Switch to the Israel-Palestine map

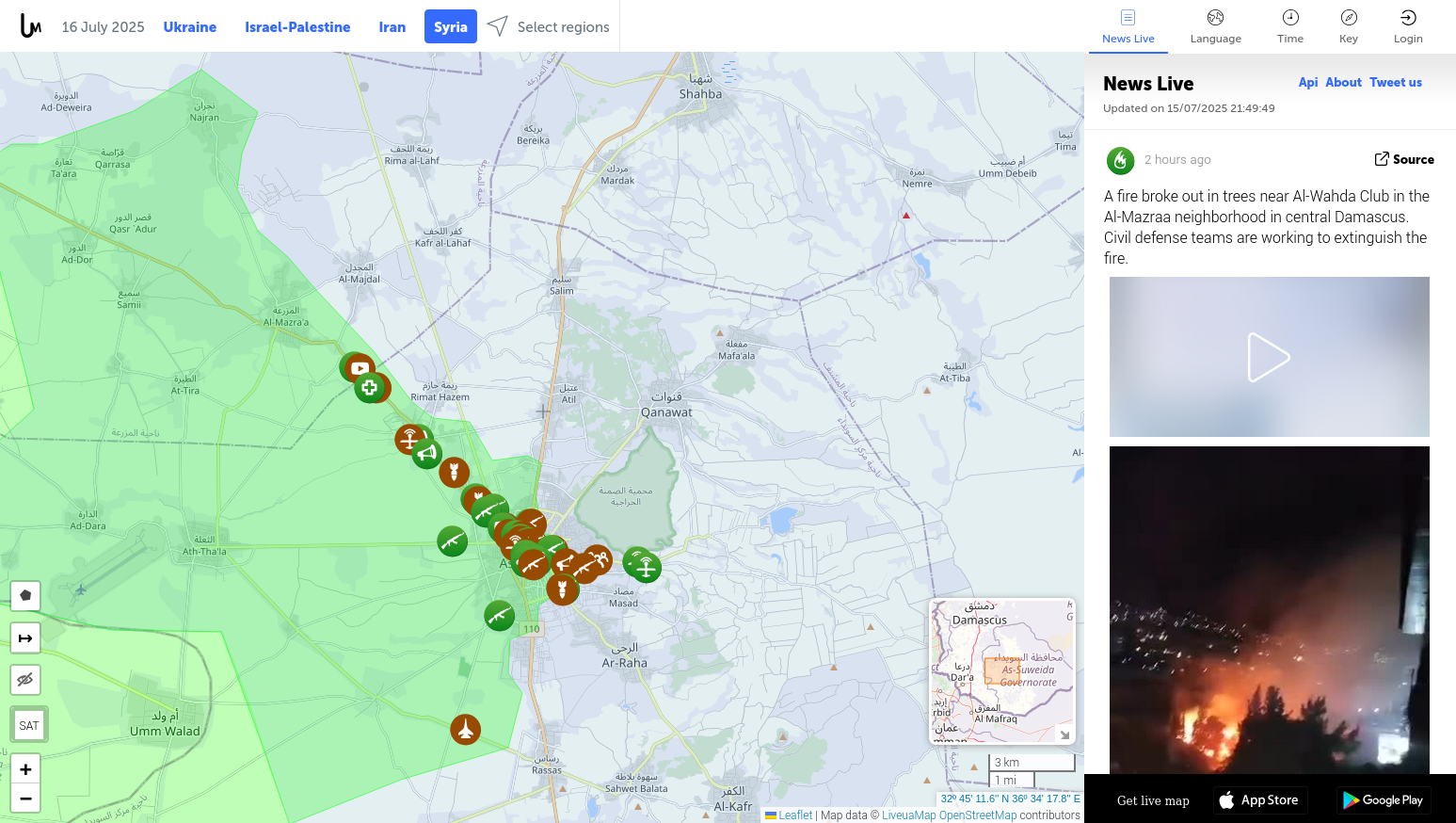pyautogui.click(x=297, y=27)
